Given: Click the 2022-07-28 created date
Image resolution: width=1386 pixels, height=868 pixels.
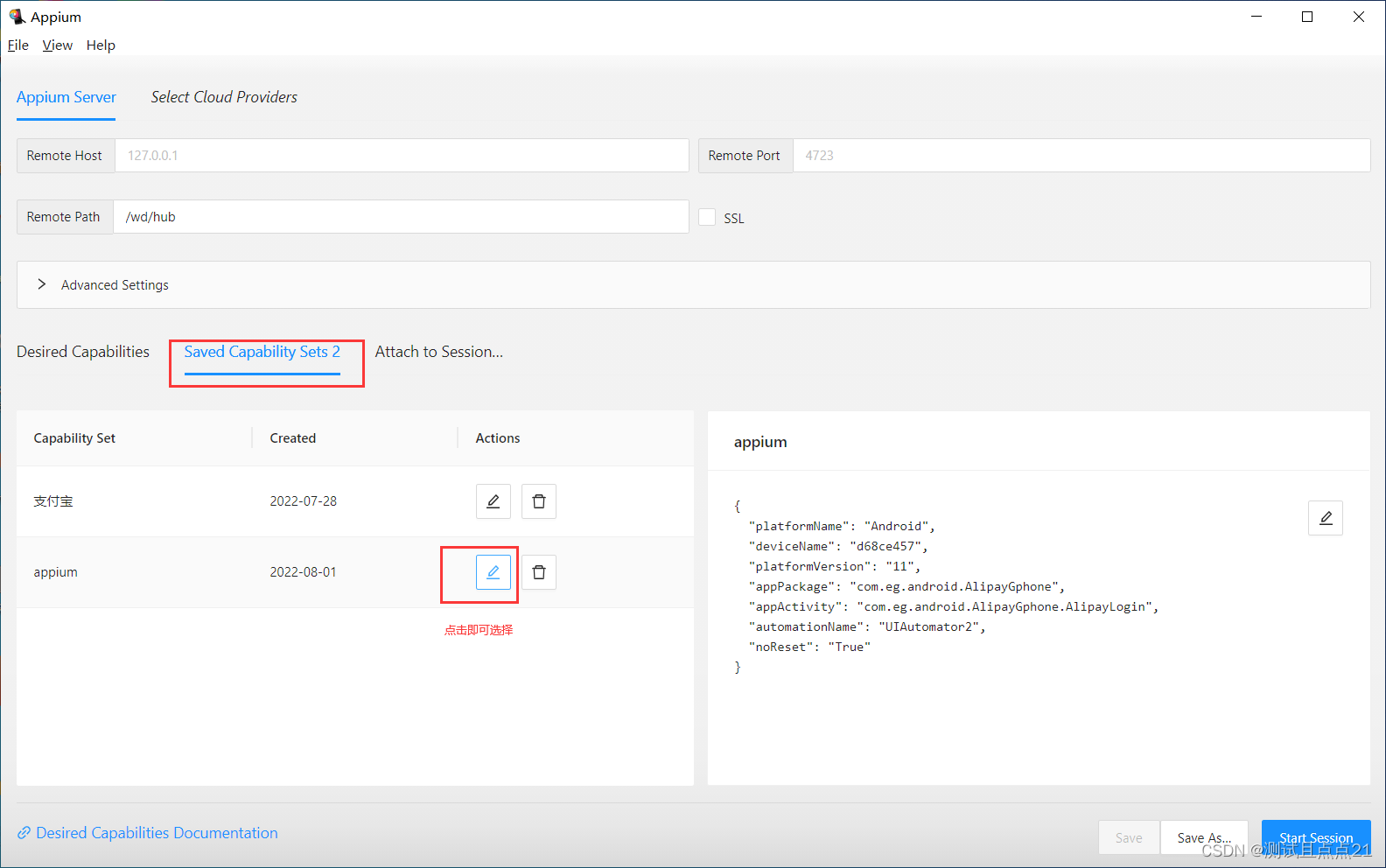Looking at the screenshot, I should click(x=304, y=501).
